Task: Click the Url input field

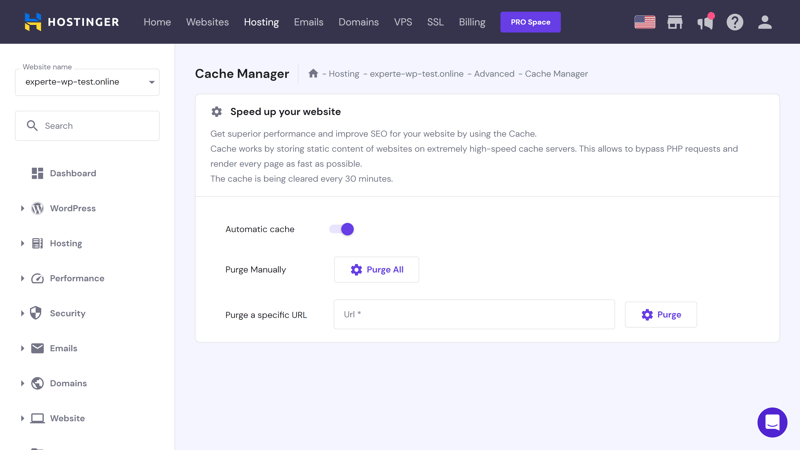Action: (474, 314)
